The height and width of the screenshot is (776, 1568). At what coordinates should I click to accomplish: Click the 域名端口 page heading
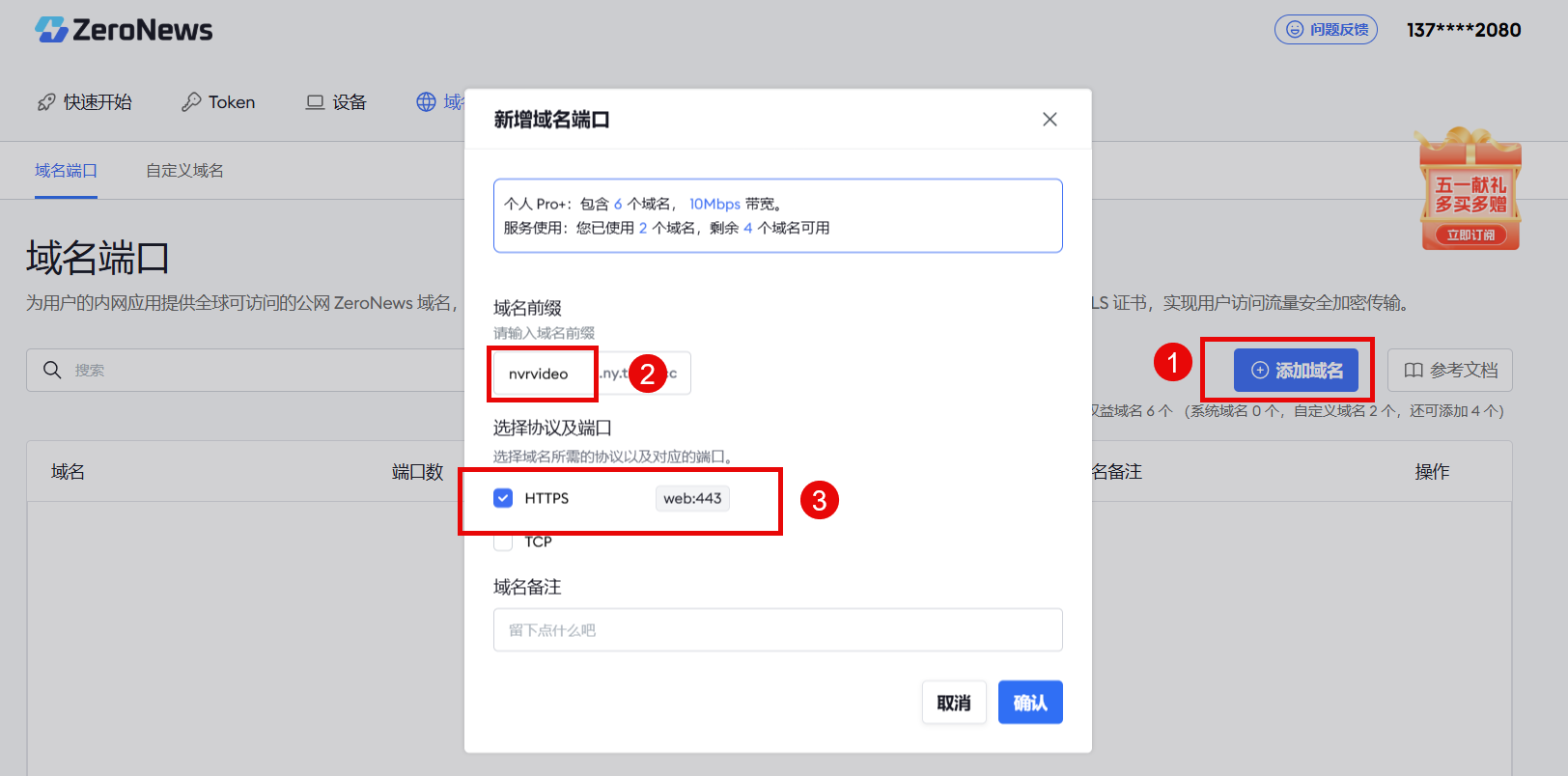(98, 258)
